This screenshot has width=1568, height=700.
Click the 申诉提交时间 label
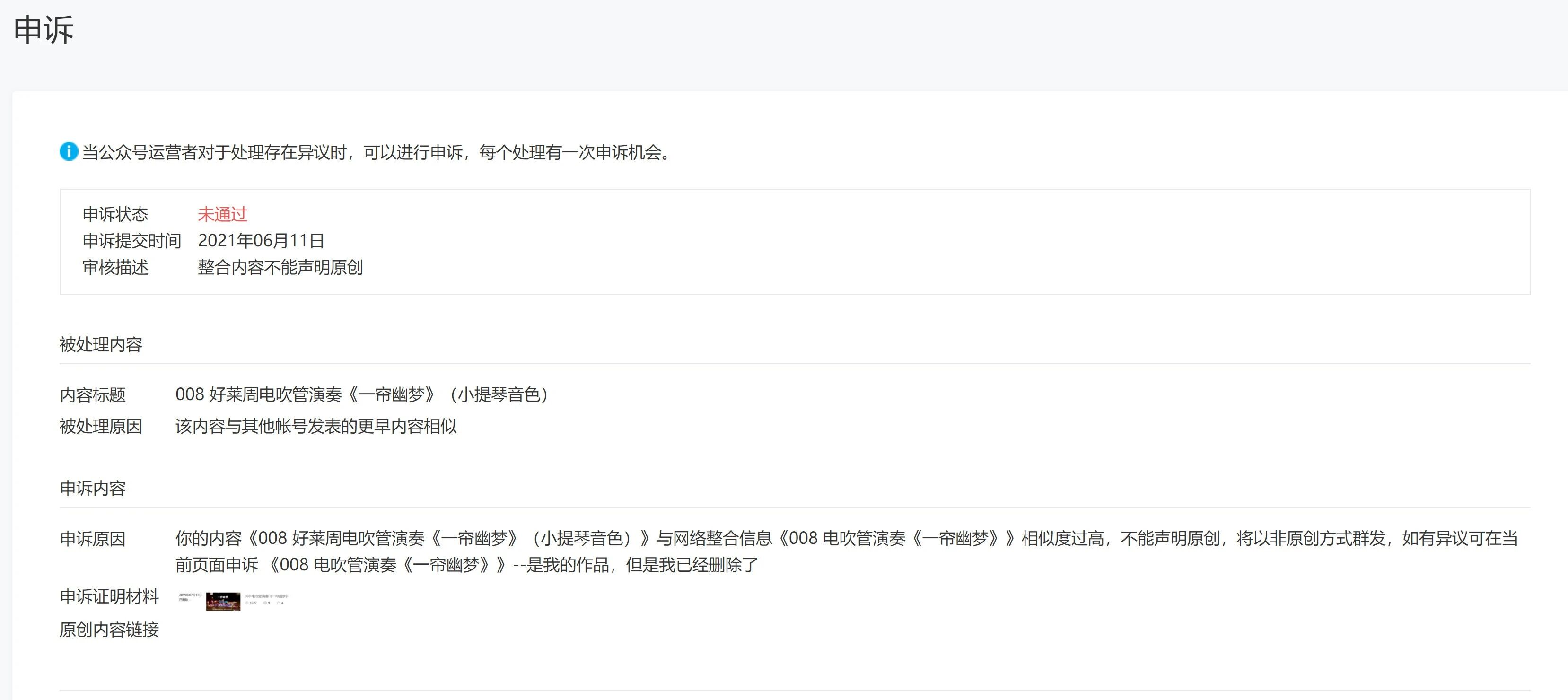click(x=131, y=241)
